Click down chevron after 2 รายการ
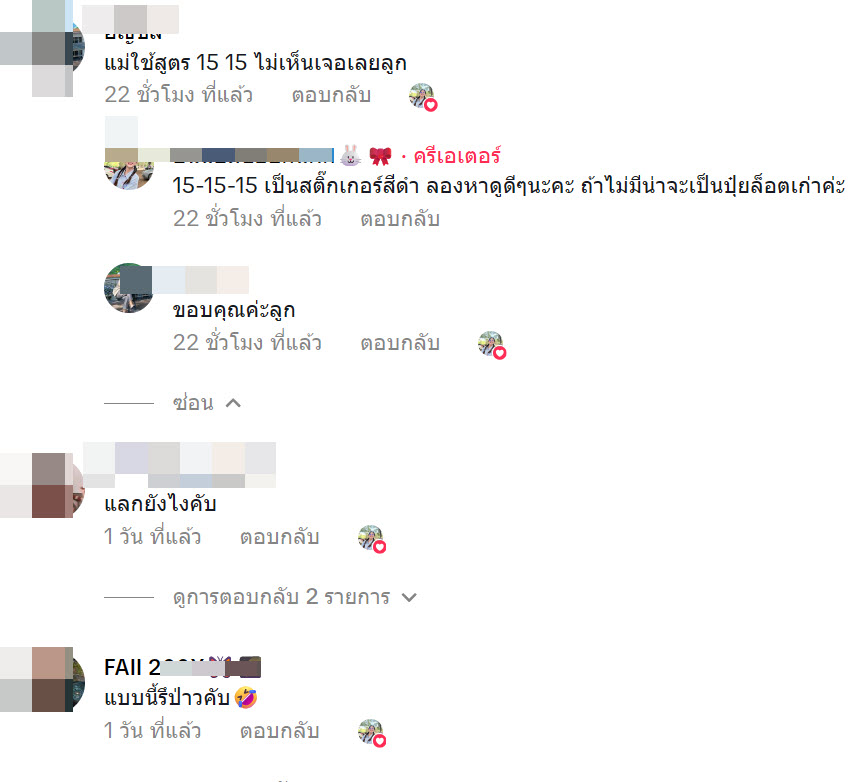856x782 pixels. [409, 597]
